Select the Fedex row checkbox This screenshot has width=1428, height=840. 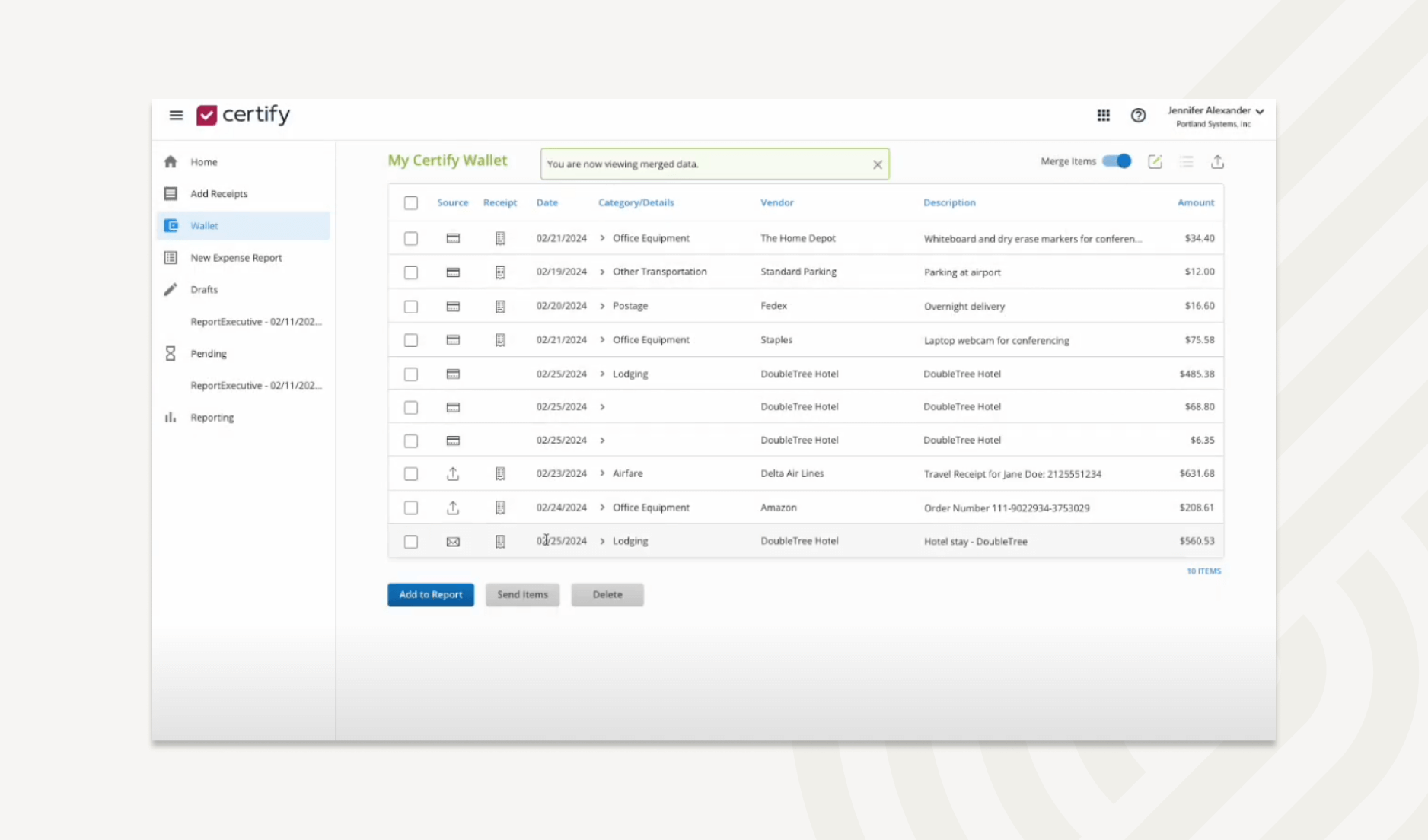[x=411, y=307]
